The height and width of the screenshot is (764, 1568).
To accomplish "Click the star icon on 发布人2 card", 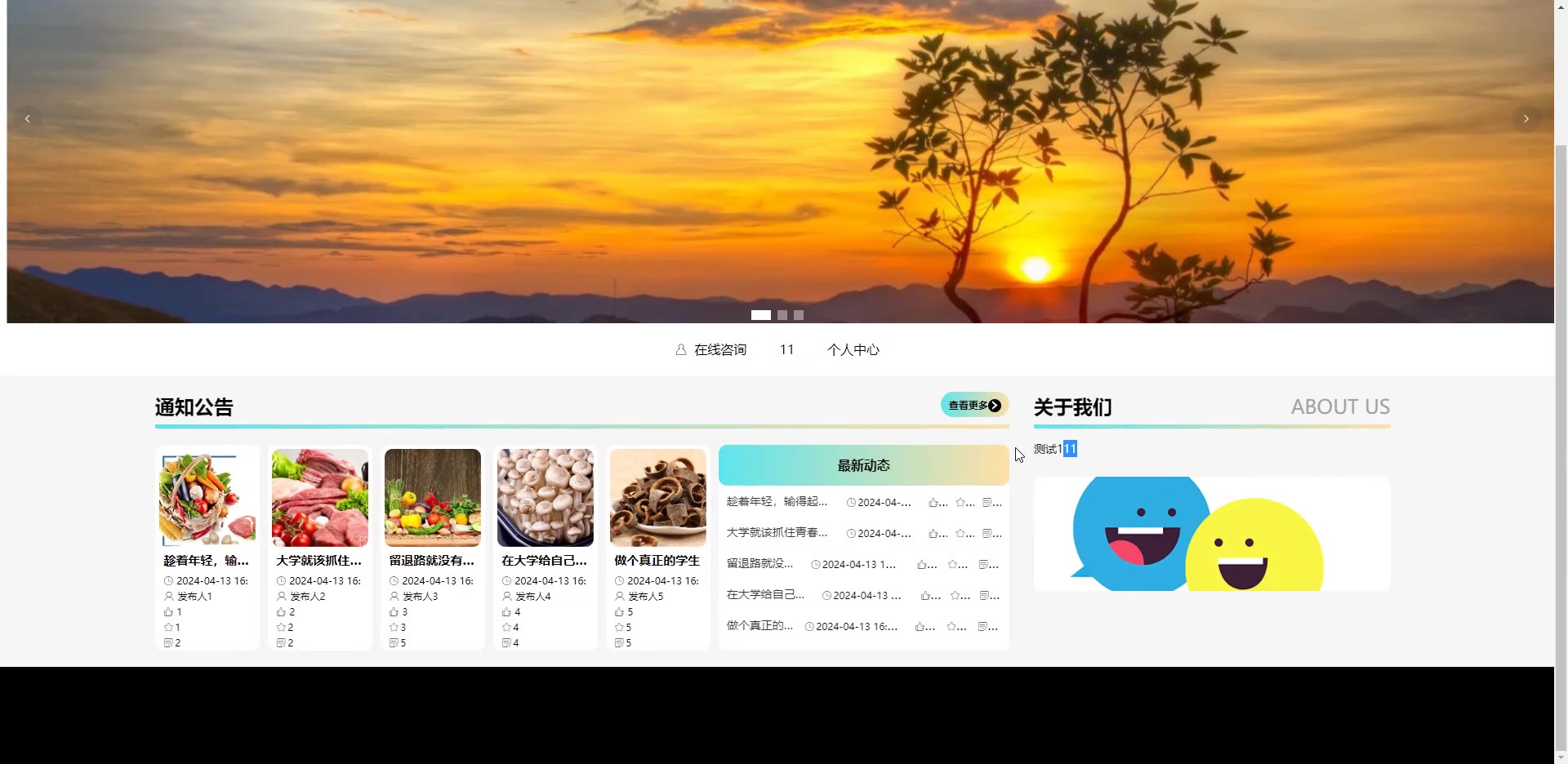I will [x=281, y=628].
